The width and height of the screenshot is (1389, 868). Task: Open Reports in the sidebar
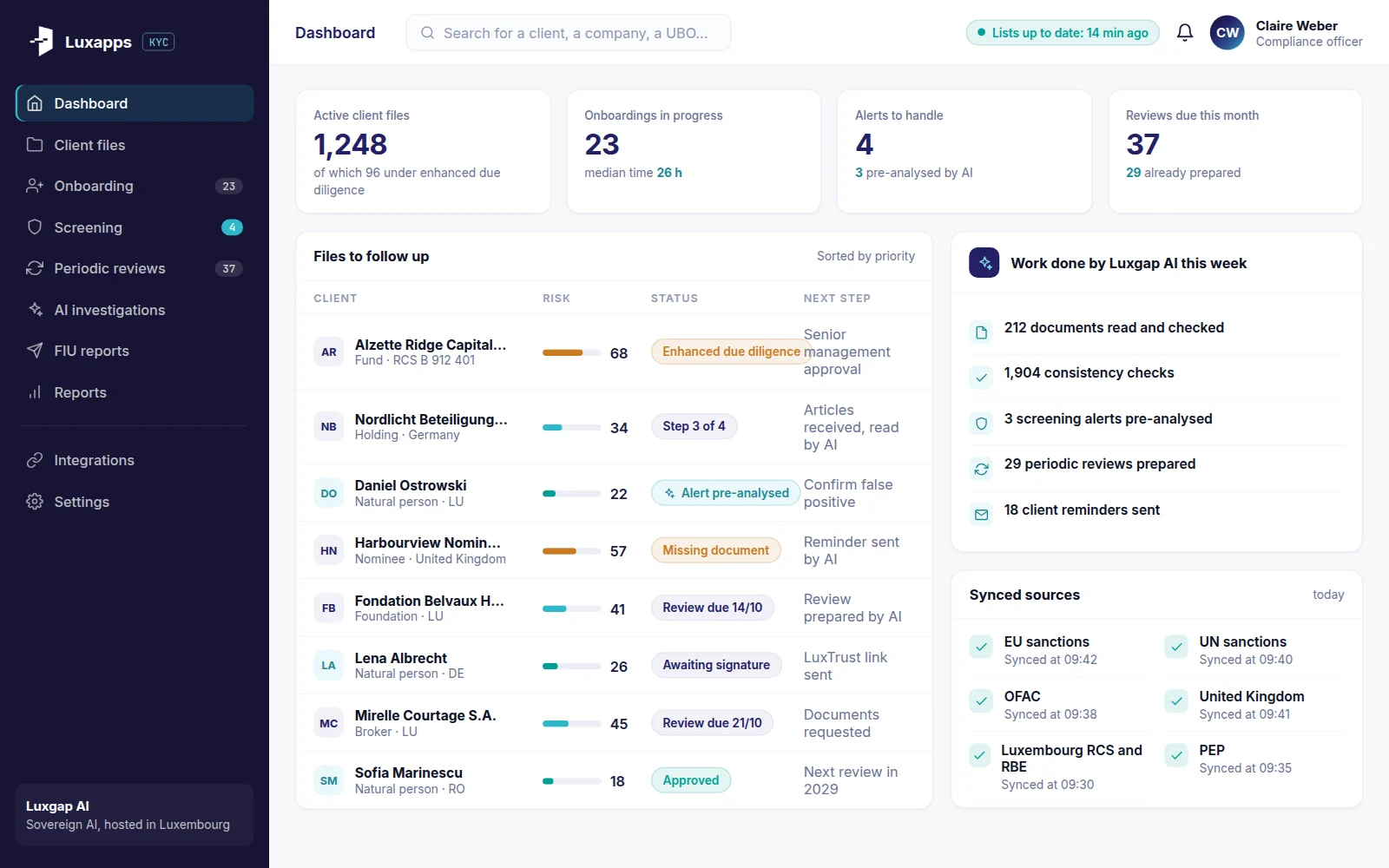pyautogui.click(x=135, y=392)
